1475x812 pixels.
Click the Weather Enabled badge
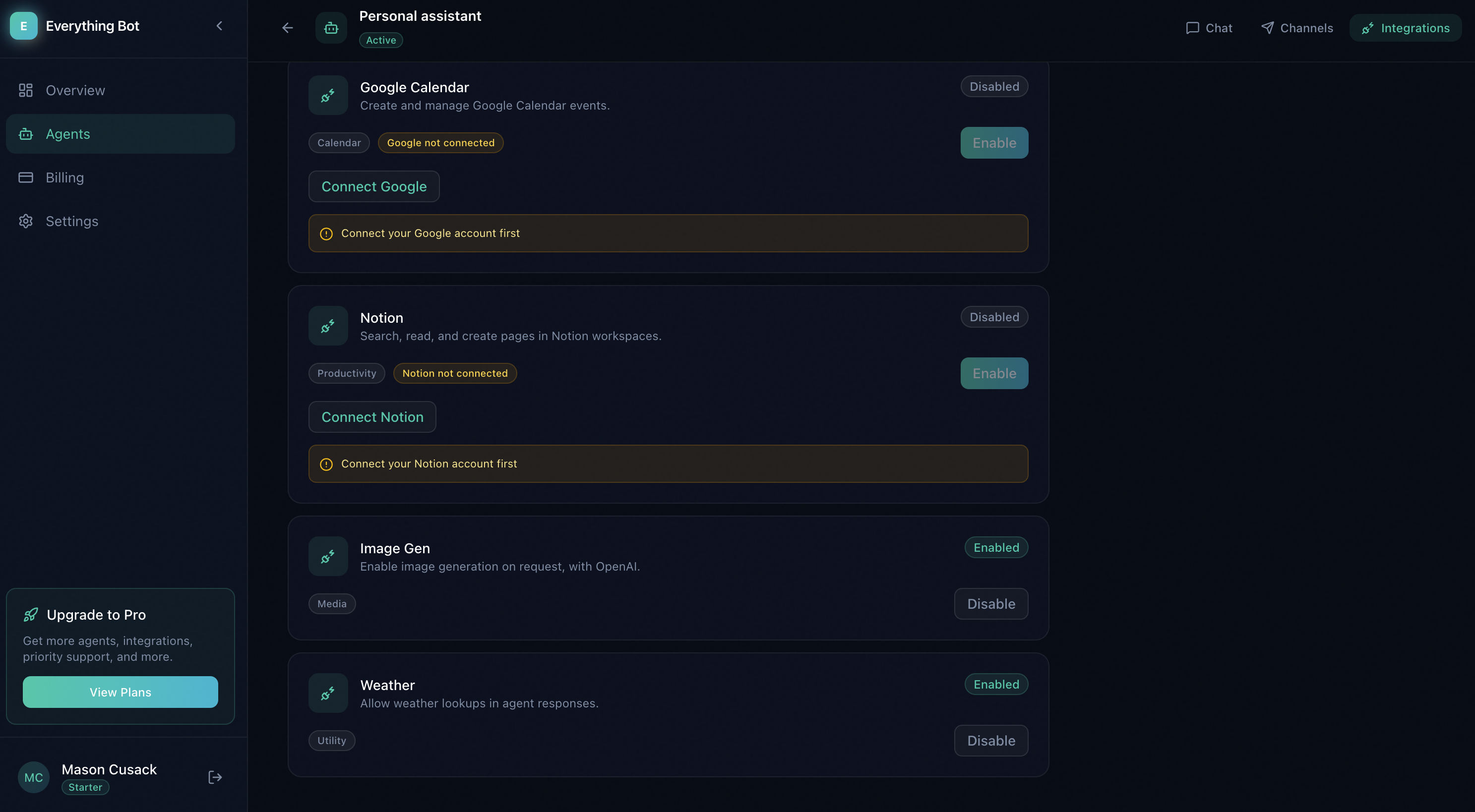pyautogui.click(x=996, y=685)
